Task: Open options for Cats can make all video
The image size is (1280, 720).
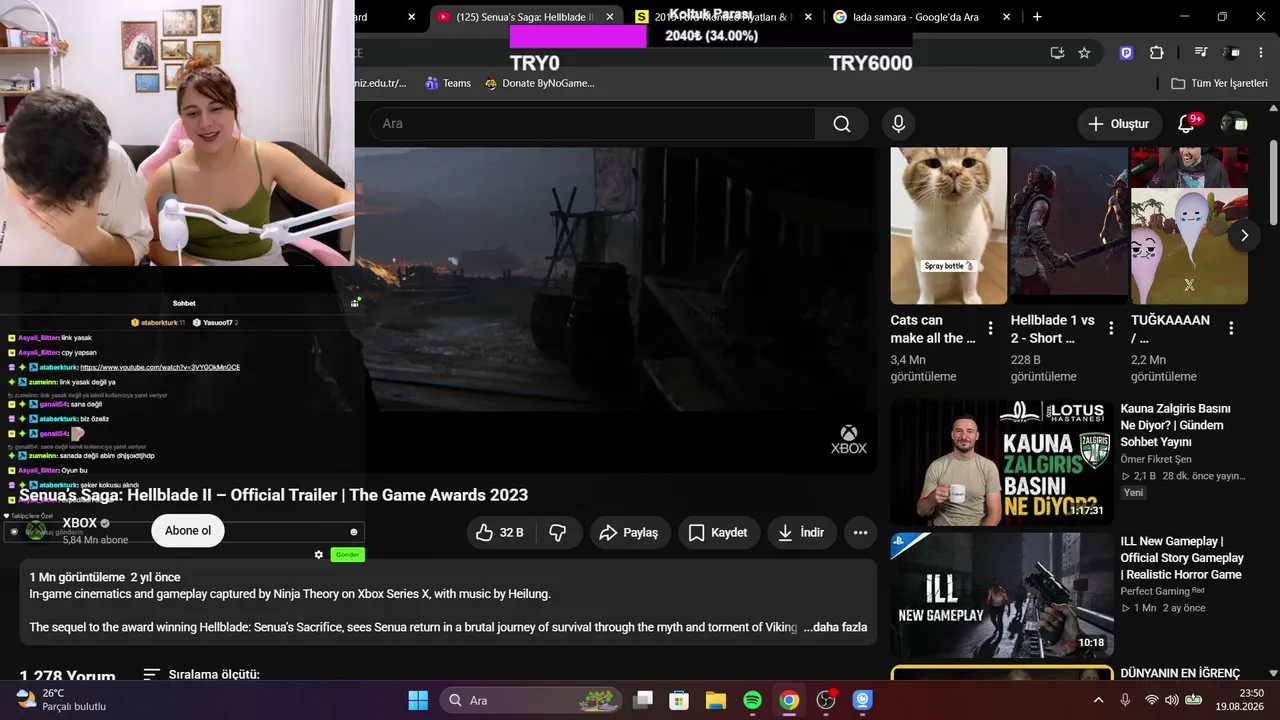Action: click(x=991, y=328)
